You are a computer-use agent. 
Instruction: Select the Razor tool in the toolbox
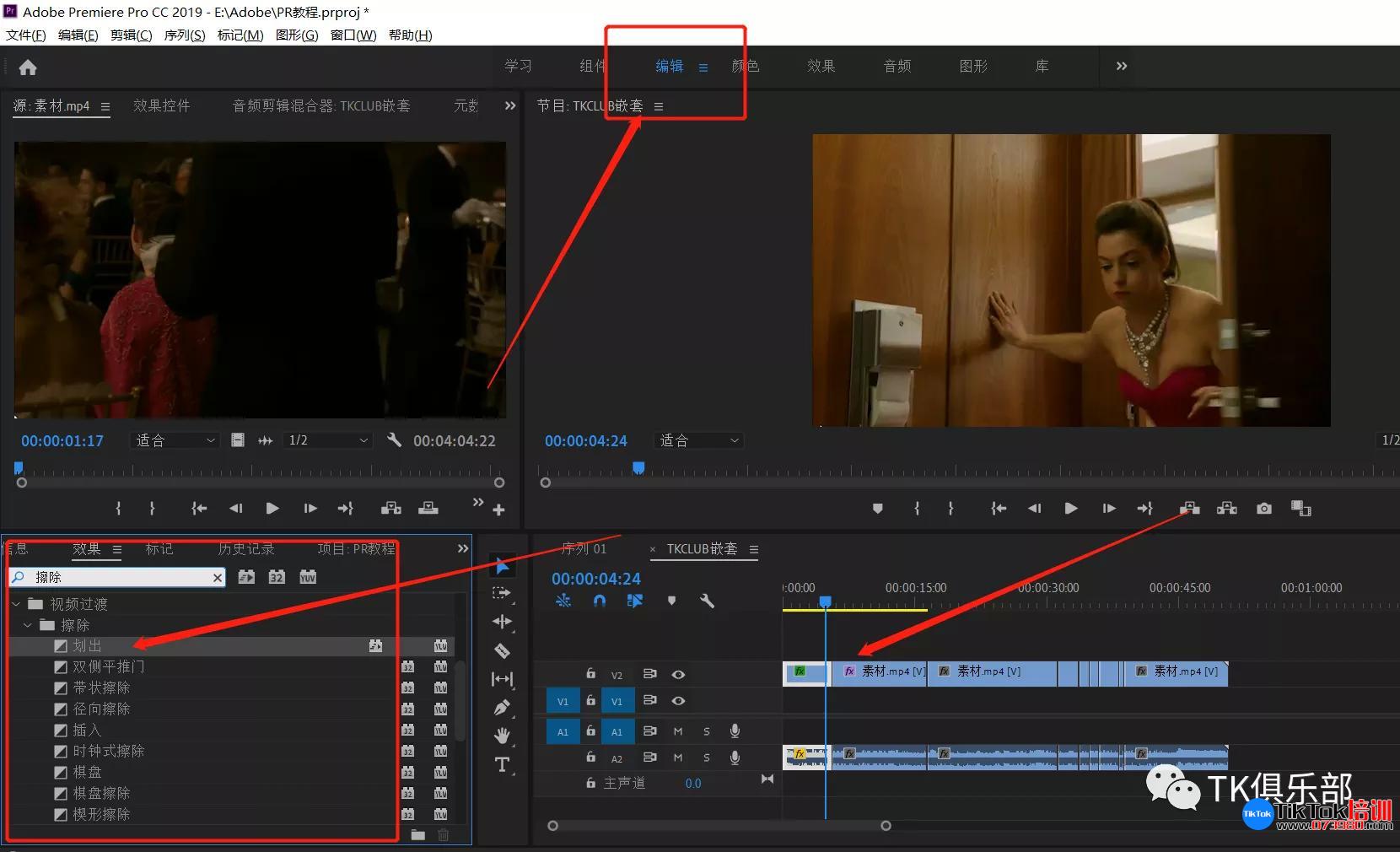point(502,650)
